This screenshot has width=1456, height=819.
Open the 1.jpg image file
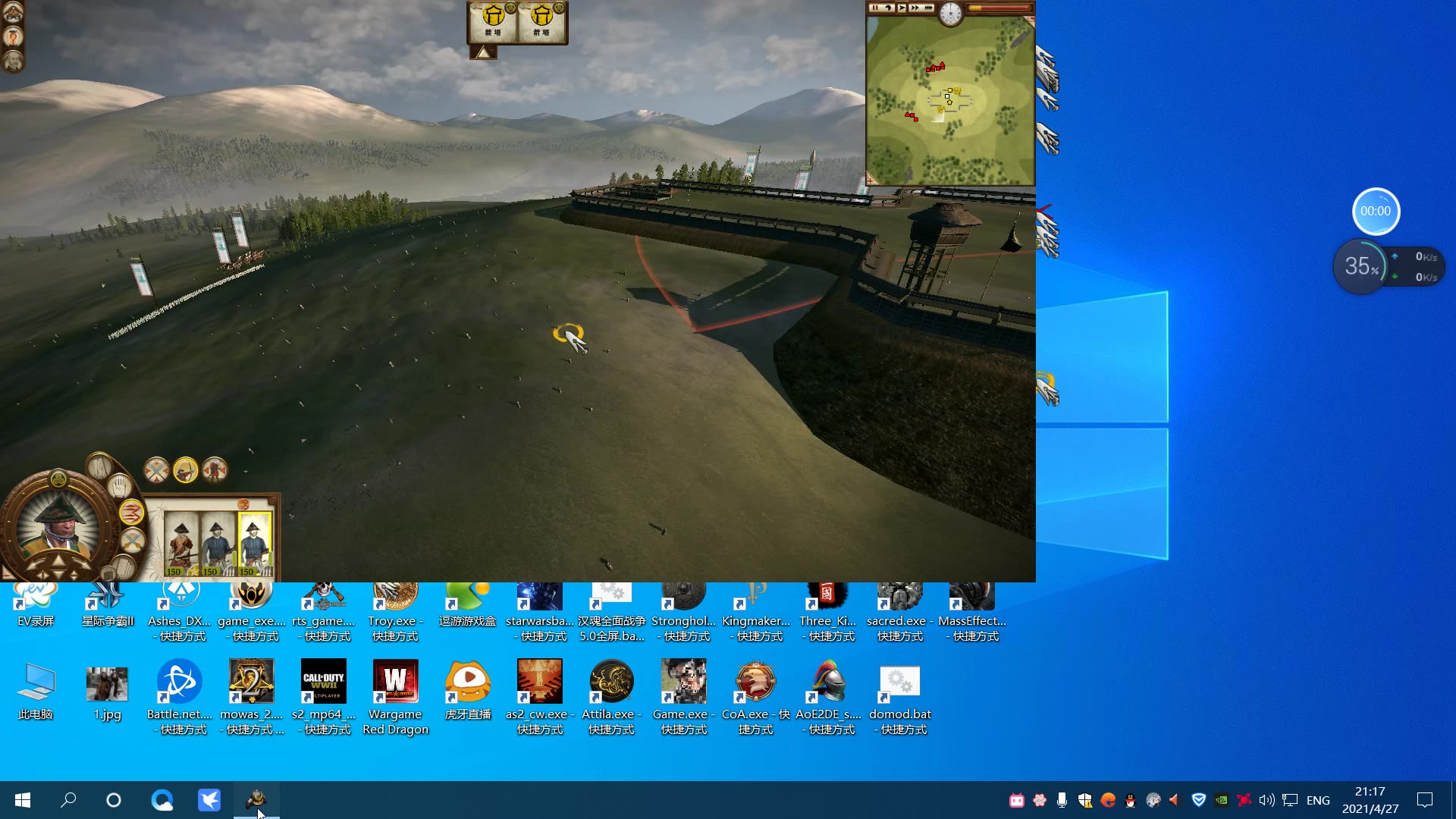point(107,692)
